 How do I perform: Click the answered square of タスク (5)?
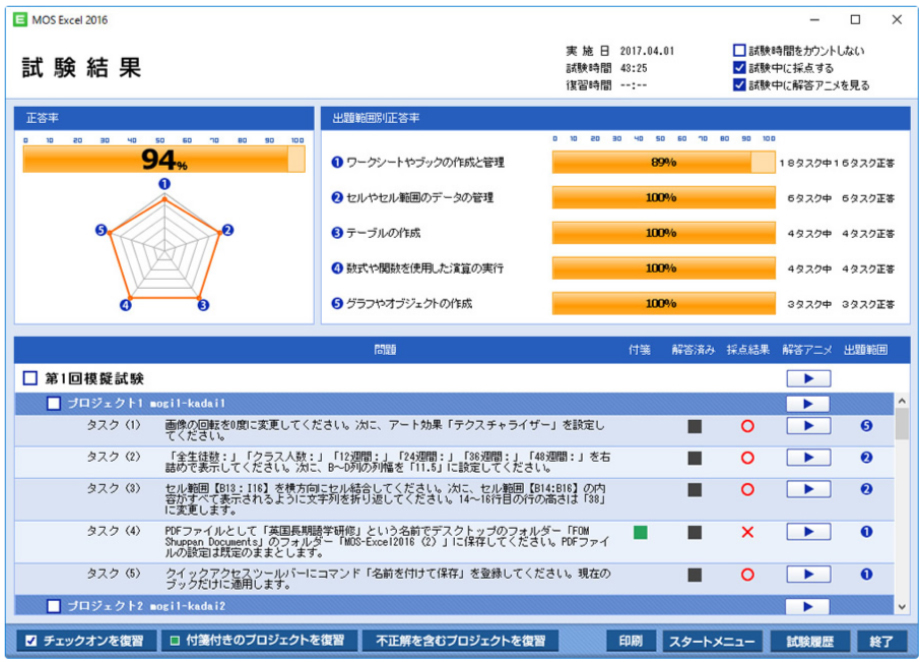pos(695,575)
